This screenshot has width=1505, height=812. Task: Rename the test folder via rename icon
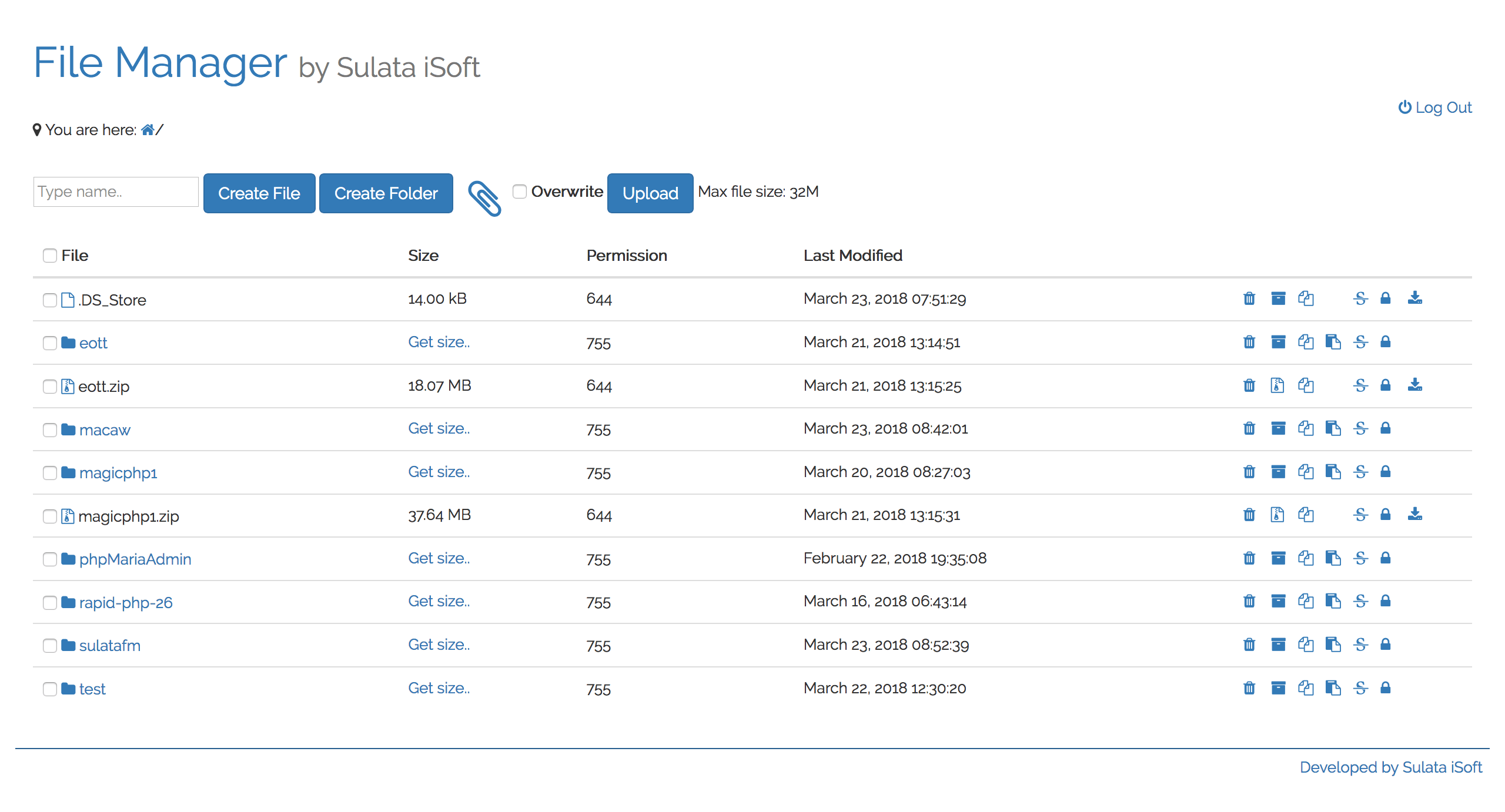point(1361,688)
